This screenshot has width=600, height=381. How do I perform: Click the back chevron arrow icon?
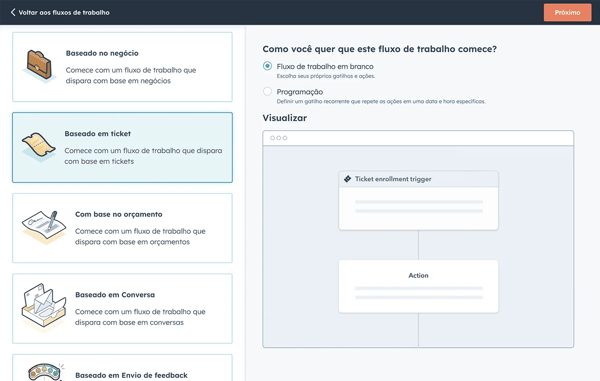pyautogui.click(x=13, y=12)
